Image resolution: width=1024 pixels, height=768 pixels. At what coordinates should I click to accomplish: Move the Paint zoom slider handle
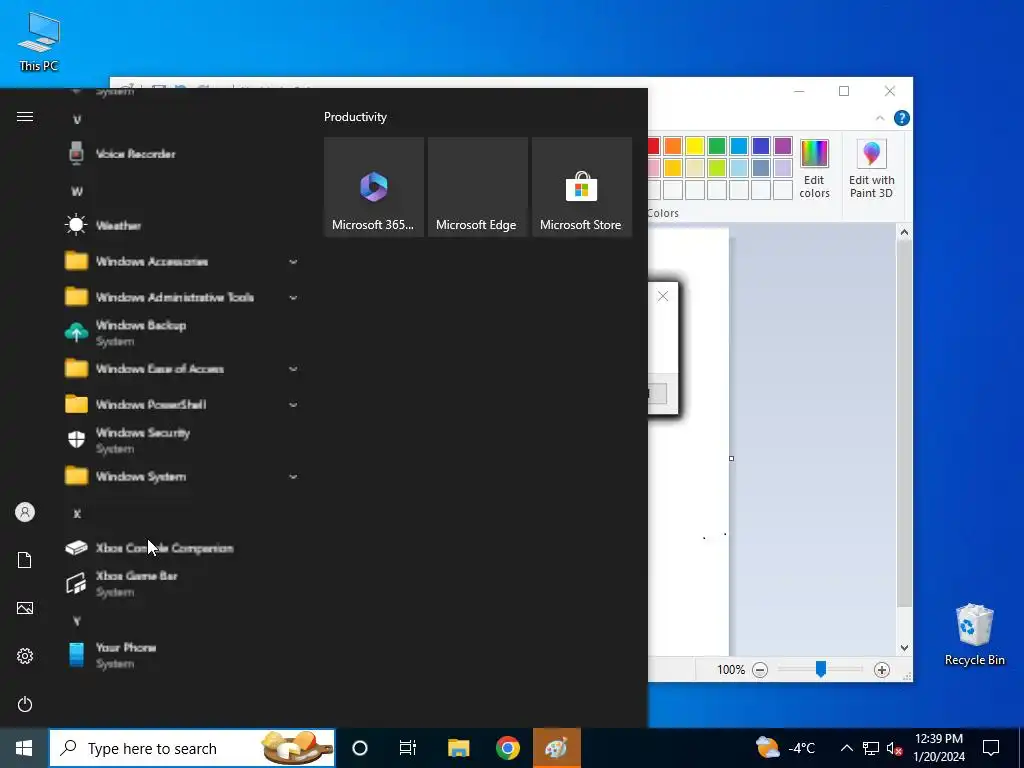(821, 669)
